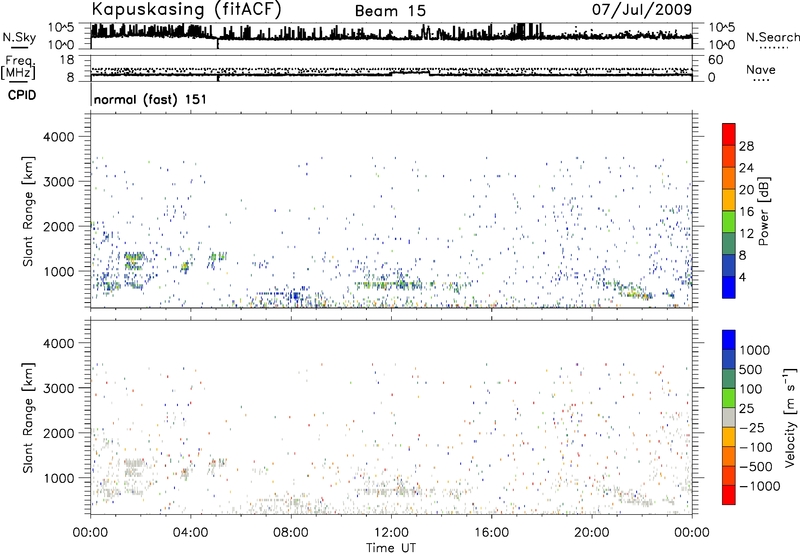The image size is (800, 554).
Task: Click the 'Time UT' axis title
Action: [391, 548]
